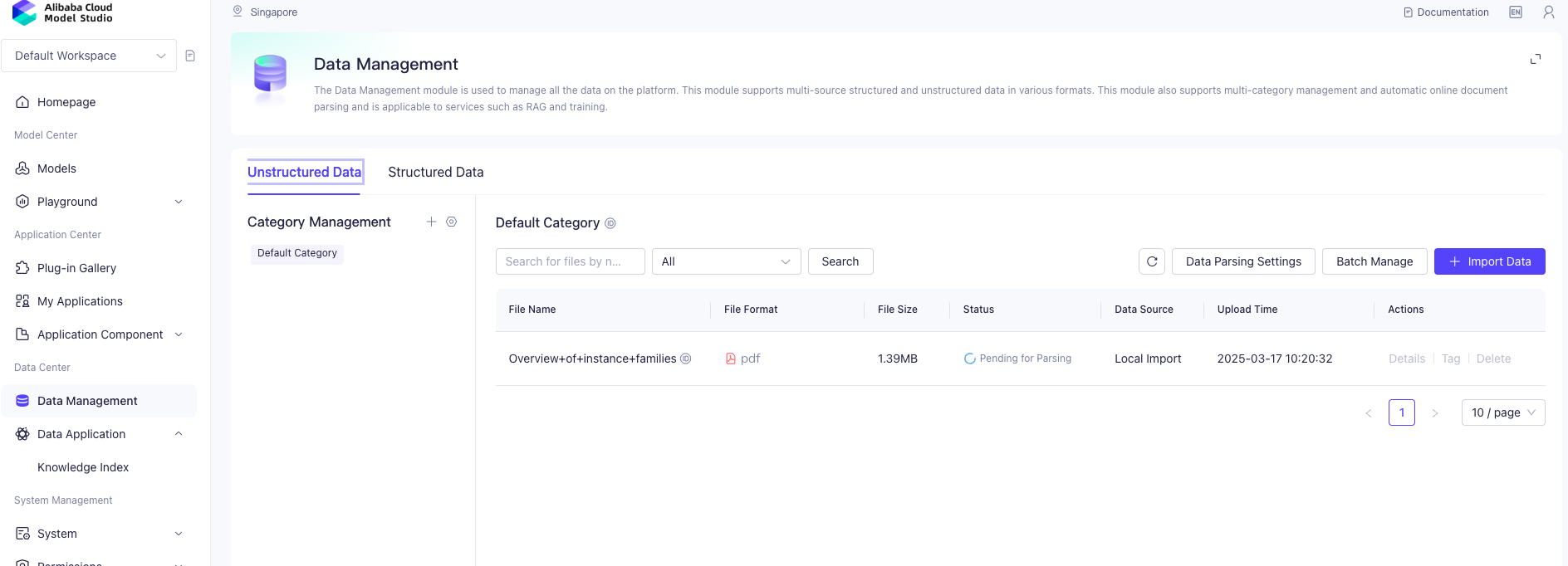Viewport: 1568px width, 566px height.
Task: Switch to the Structured Data tab
Action: [436, 172]
